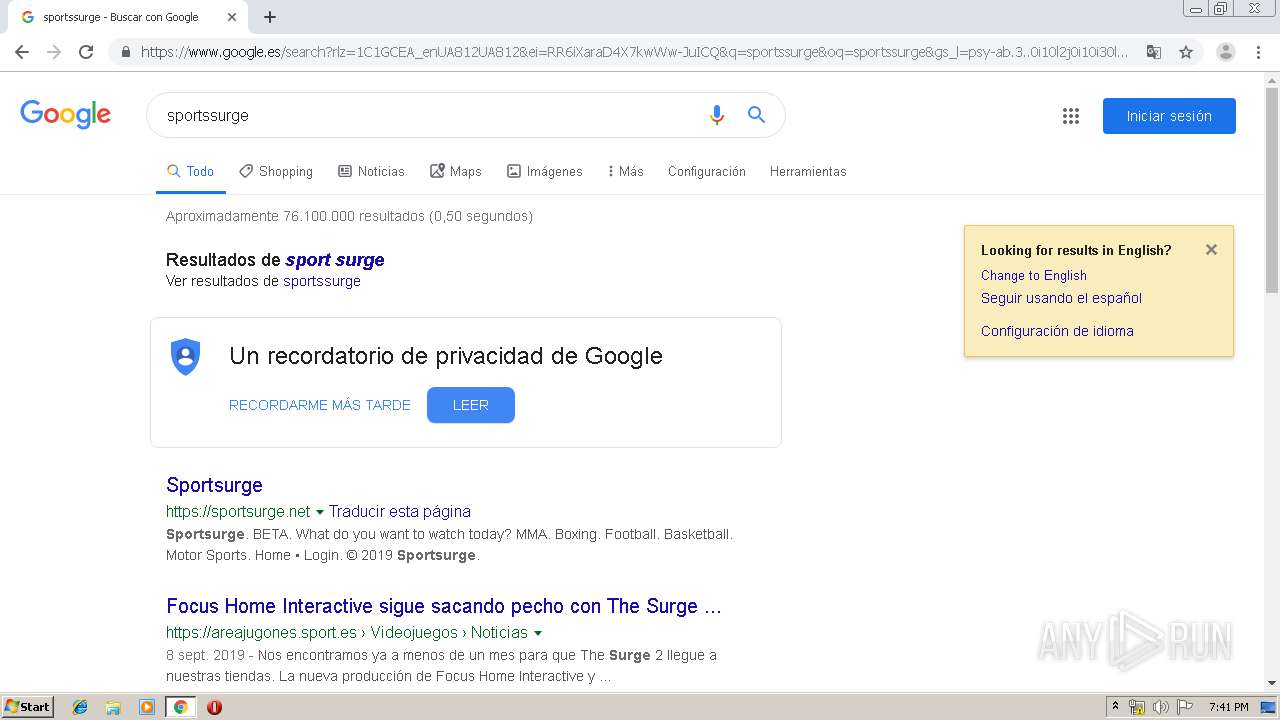Open the Sportsurge result title
Image resolution: width=1280 pixels, height=720 pixels.
click(214, 485)
